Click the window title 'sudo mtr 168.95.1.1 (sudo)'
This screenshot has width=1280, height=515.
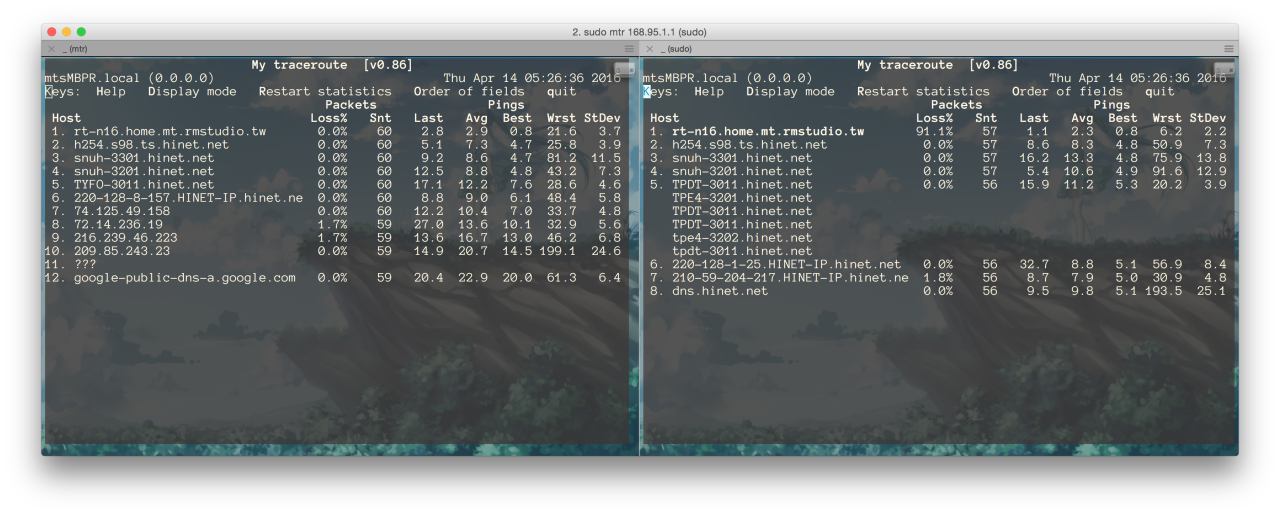(x=639, y=32)
